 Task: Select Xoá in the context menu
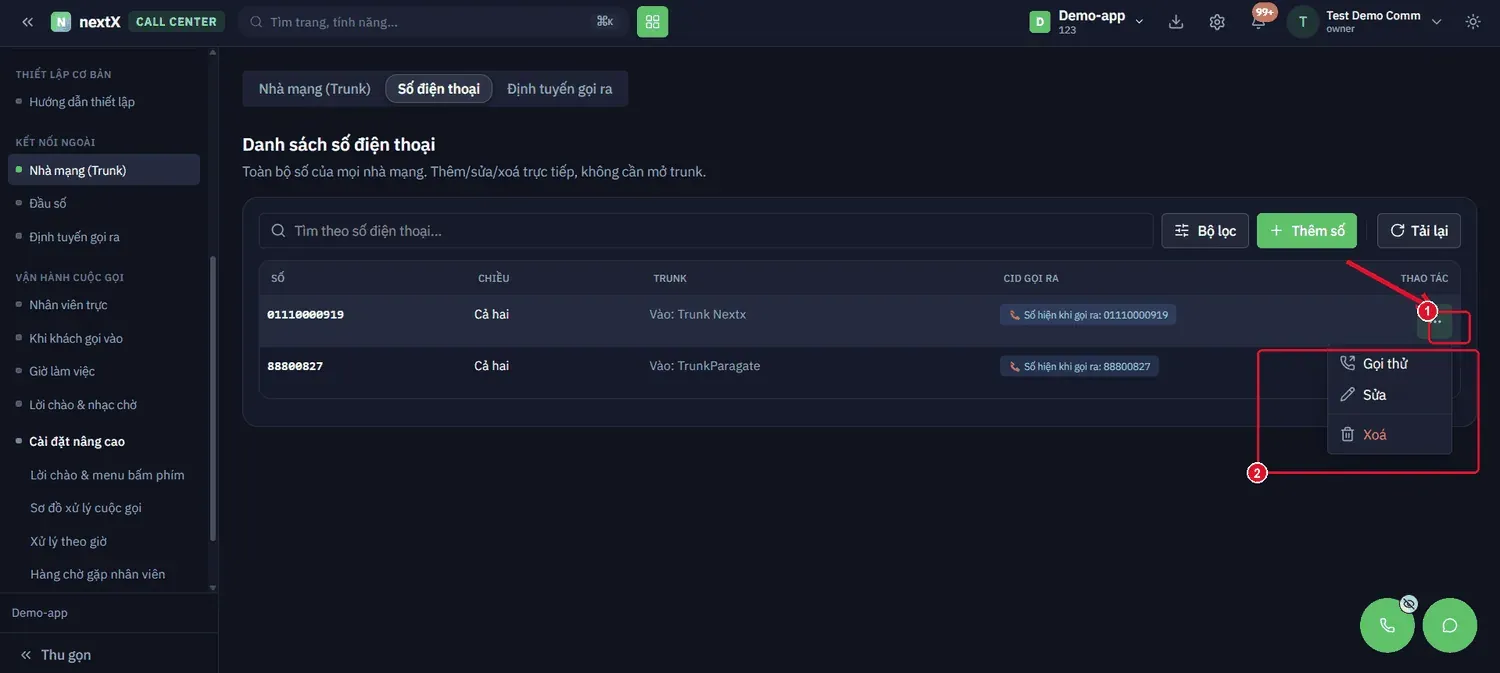click(x=1389, y=435)
